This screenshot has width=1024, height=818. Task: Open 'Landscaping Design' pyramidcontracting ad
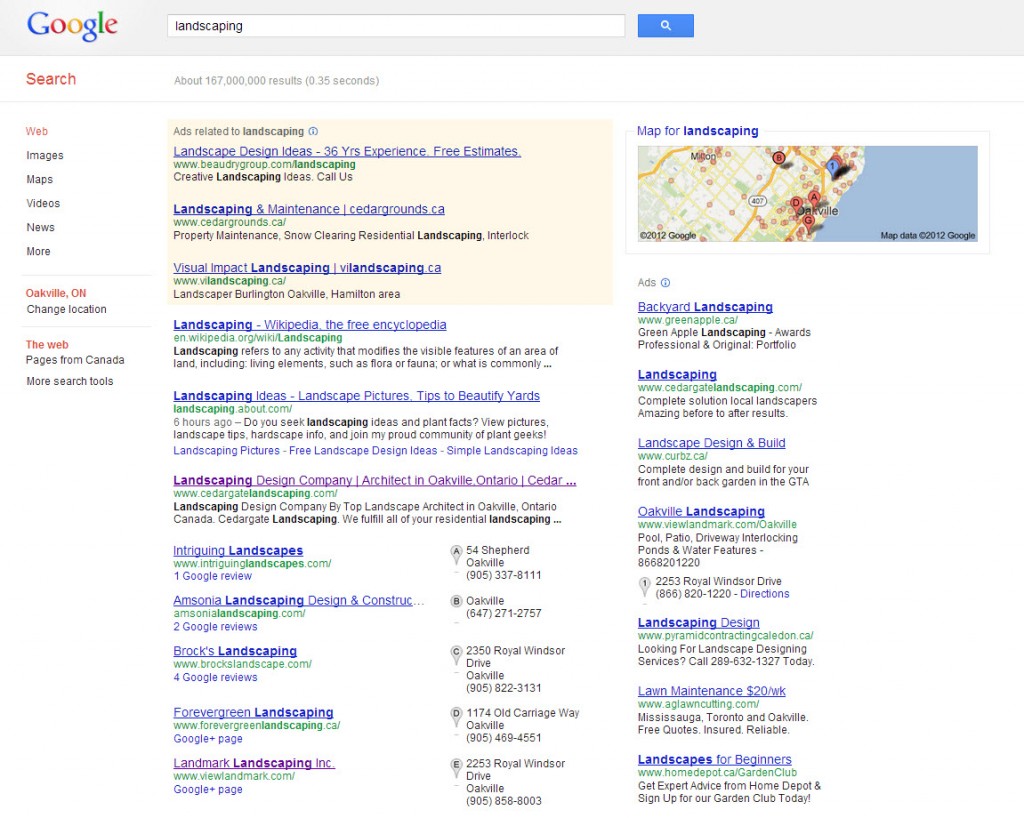point(699,623)
